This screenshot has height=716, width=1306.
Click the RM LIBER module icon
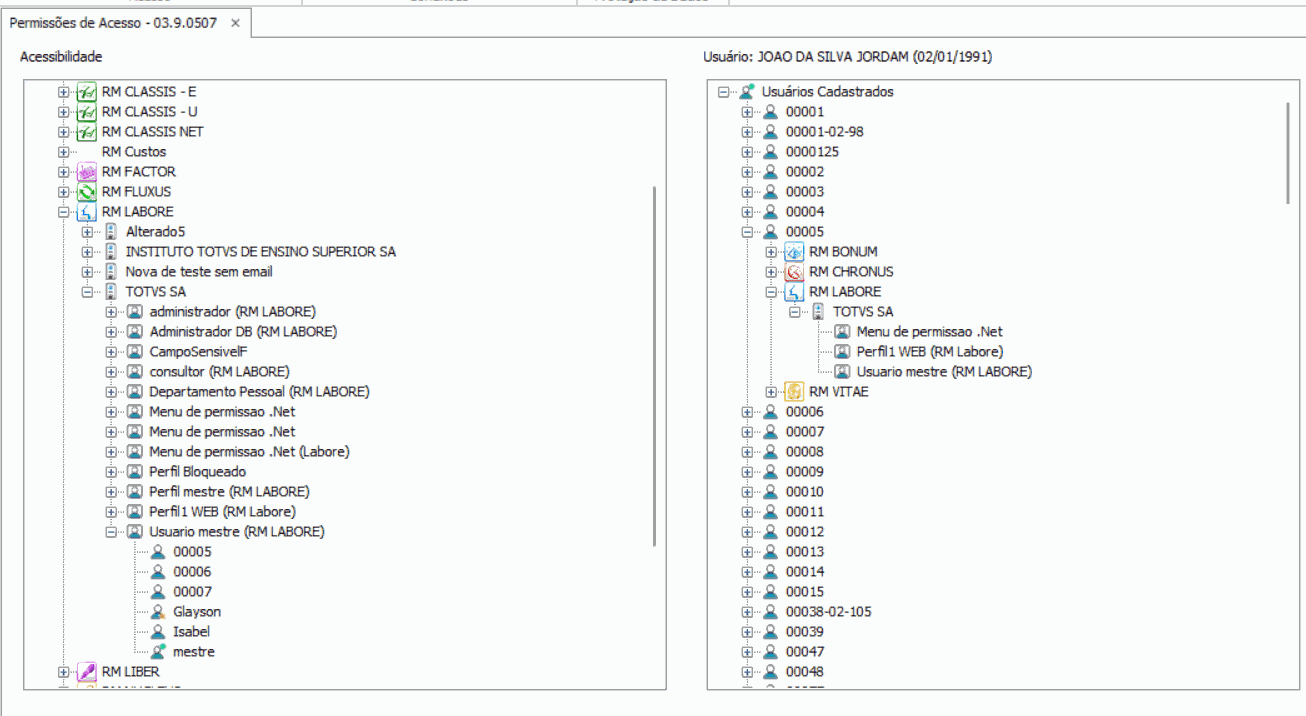tap(87, 672)
